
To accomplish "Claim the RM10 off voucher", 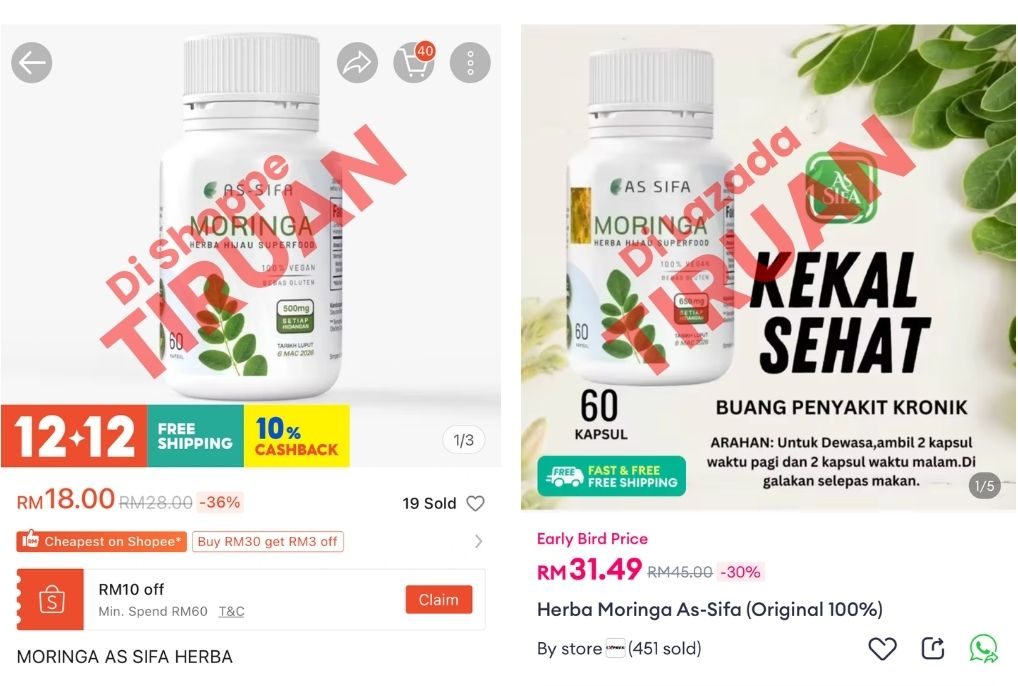I will (x=439, y=600).
